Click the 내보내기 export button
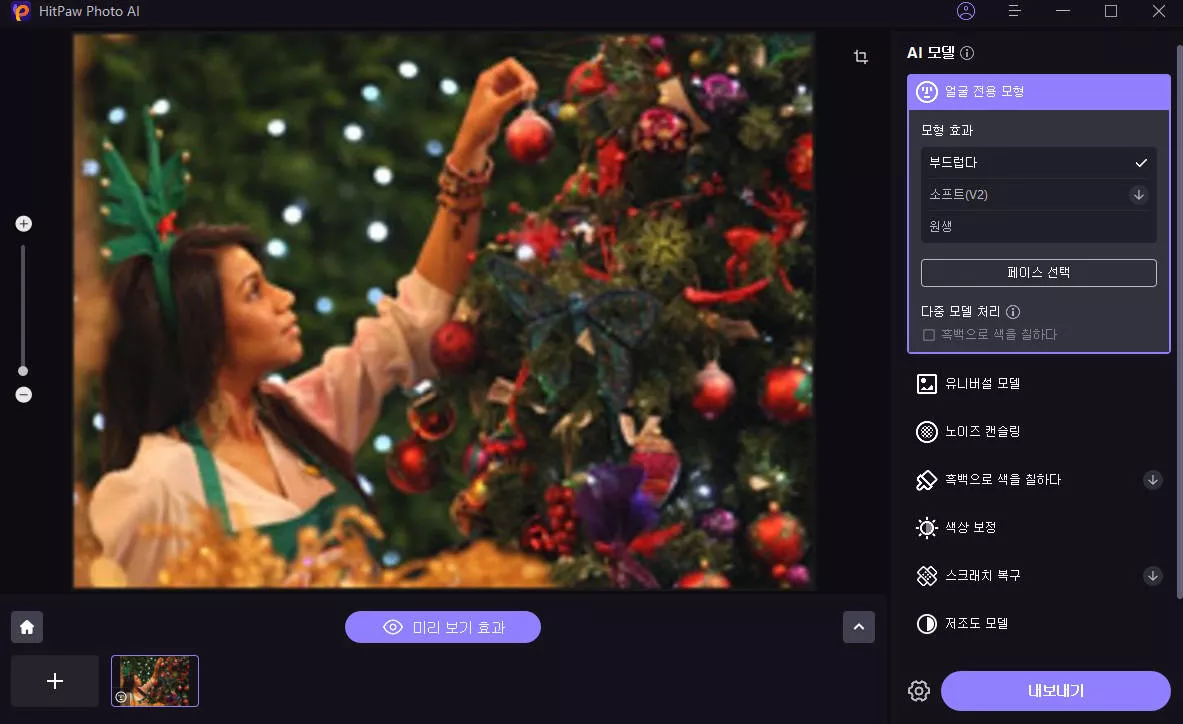1183x724 pixels. click(1055, 691)
